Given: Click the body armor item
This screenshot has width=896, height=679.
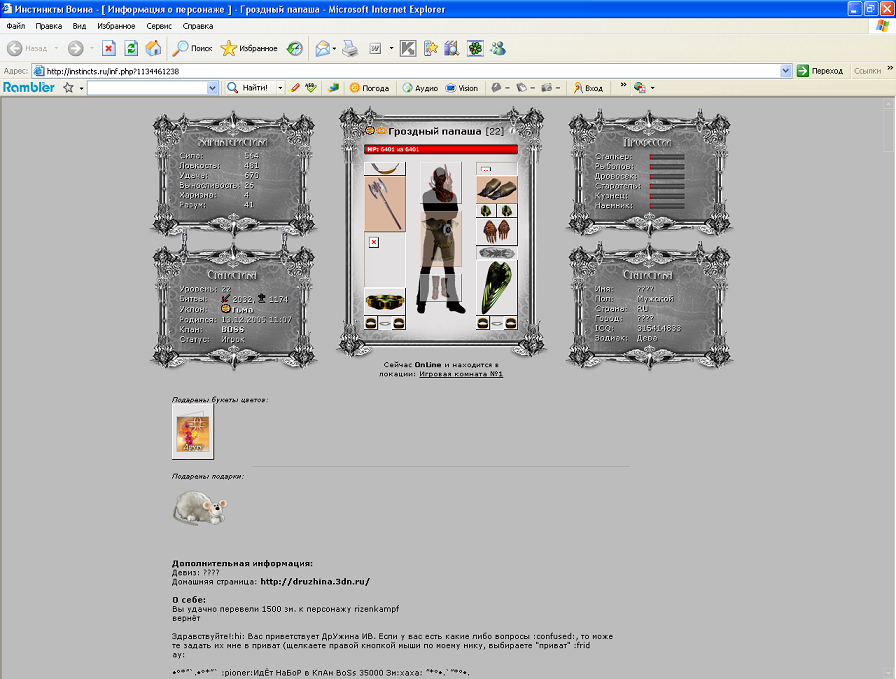Looking at the screenshot, I should coord(441,239).
